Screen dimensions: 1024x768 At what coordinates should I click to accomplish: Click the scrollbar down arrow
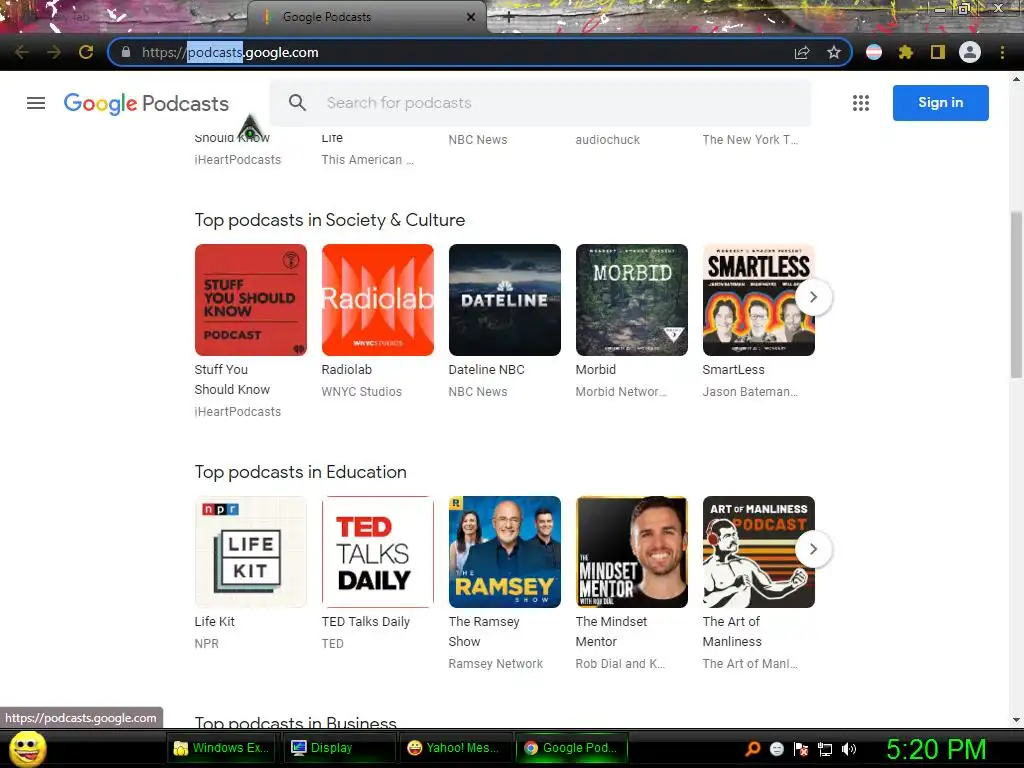coord(1016,720)
